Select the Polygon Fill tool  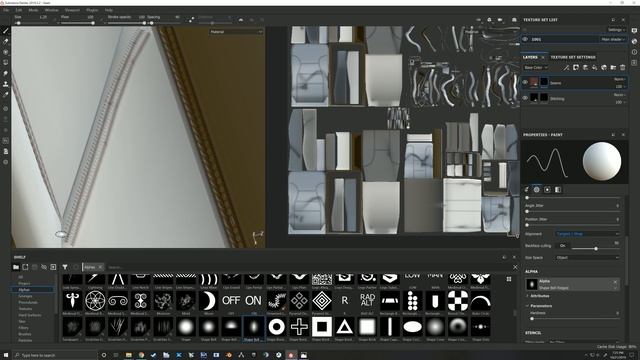tap(5, 62)
